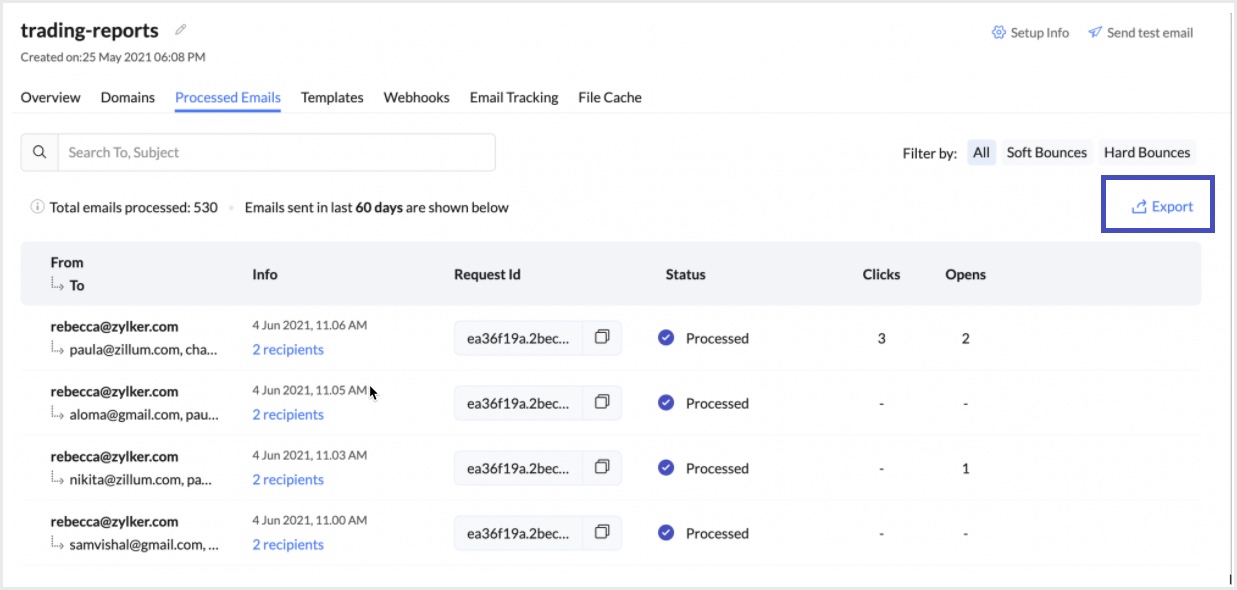1237x590 pixels.
Task: Click the search magnifier icon
Action: [x=39, y=151]
